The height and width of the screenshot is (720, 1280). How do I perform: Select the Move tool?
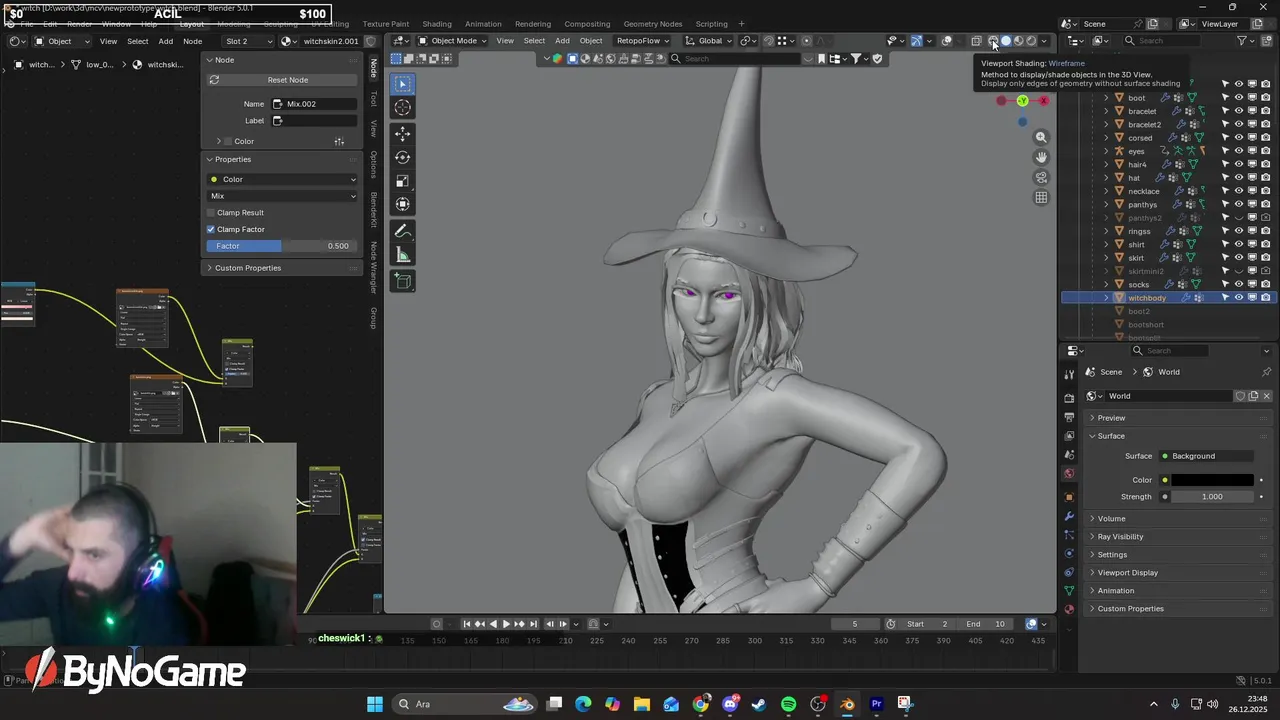(402, 134)
